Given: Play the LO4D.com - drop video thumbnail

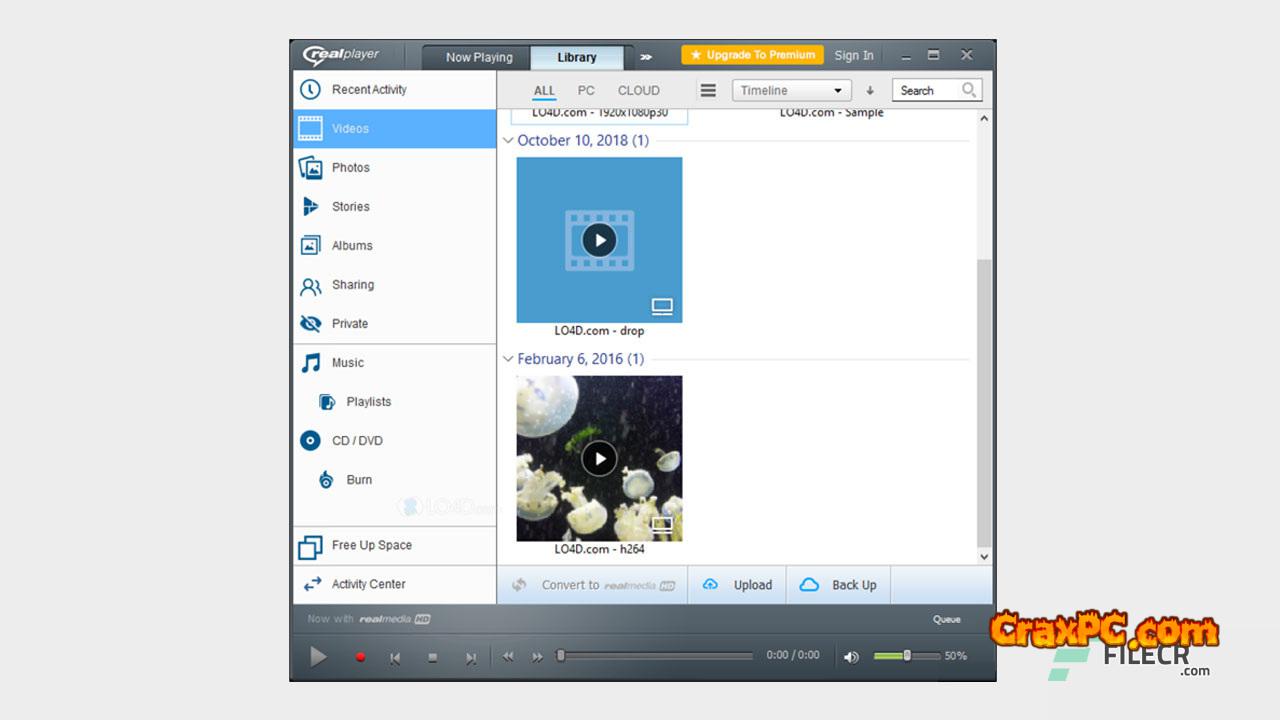Looking at the screenshot, I should [x=599, y=240].
